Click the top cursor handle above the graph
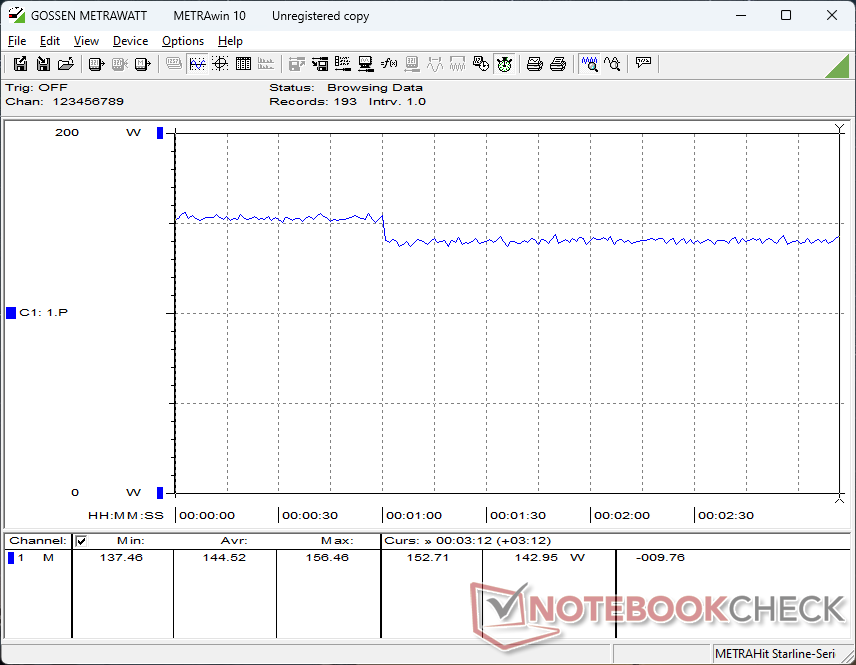 click(840, 129)
